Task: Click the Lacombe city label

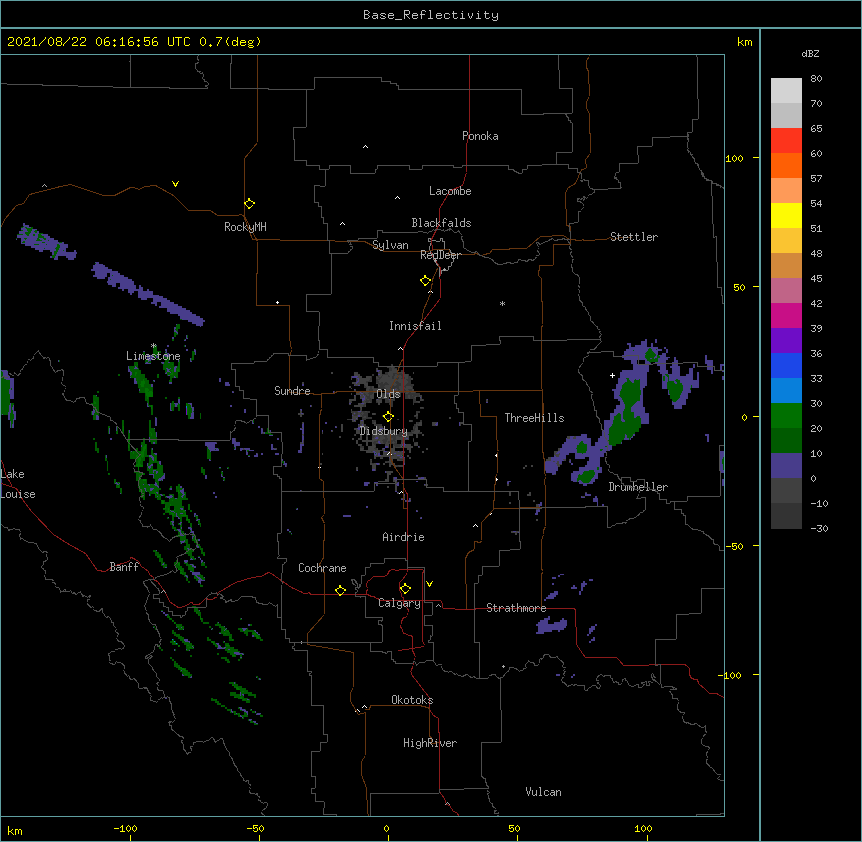Action: click(450, 191)
